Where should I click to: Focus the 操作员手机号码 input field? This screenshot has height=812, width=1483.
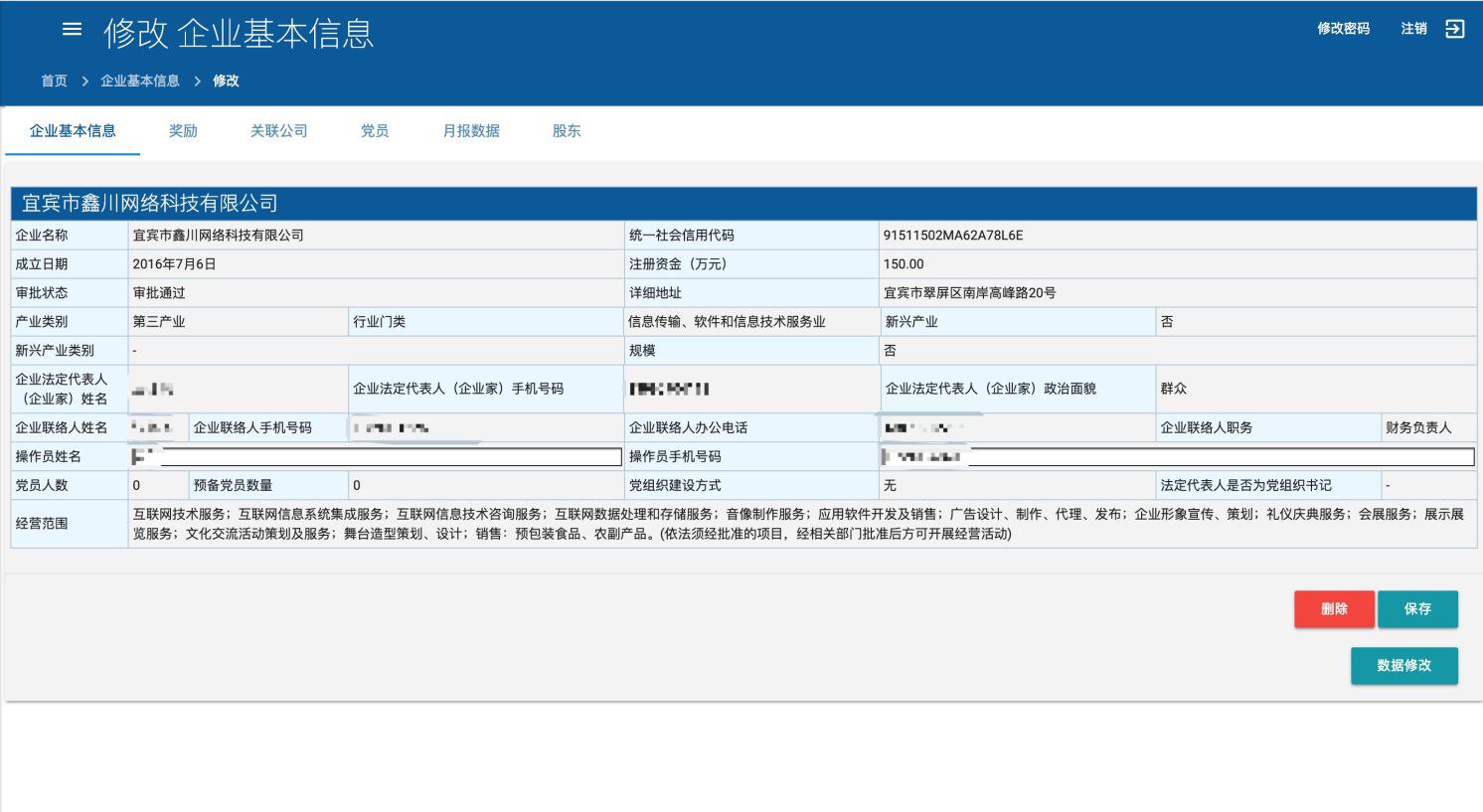click(x=1177, y=457)
